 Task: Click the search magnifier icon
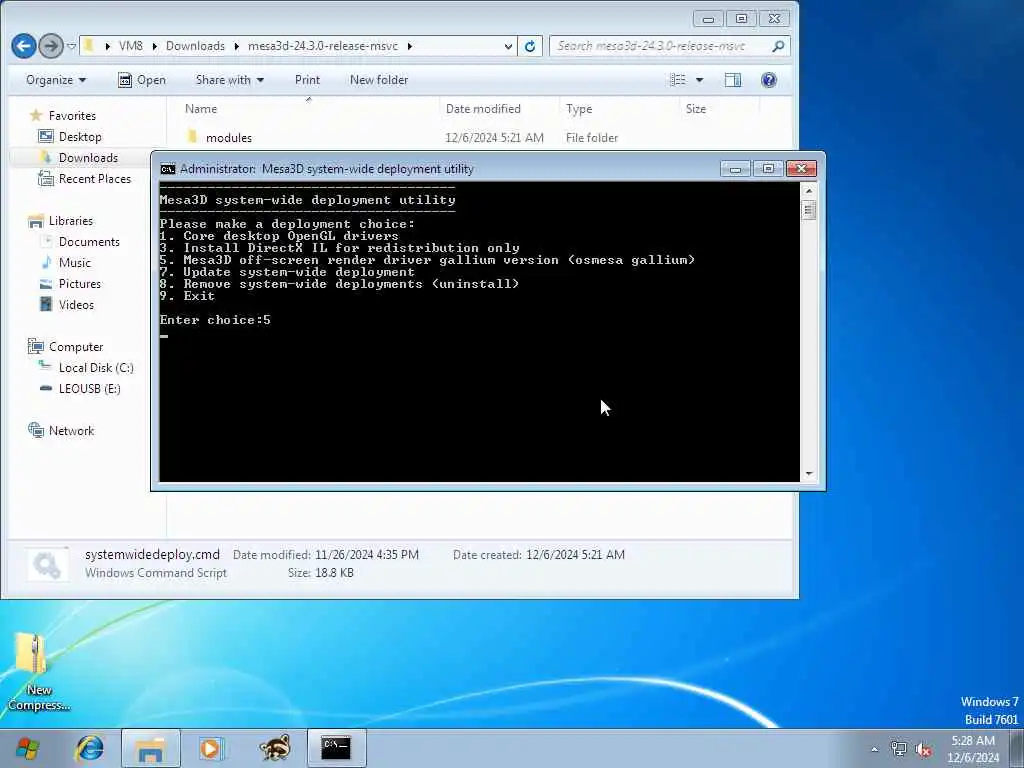(778, 46)
